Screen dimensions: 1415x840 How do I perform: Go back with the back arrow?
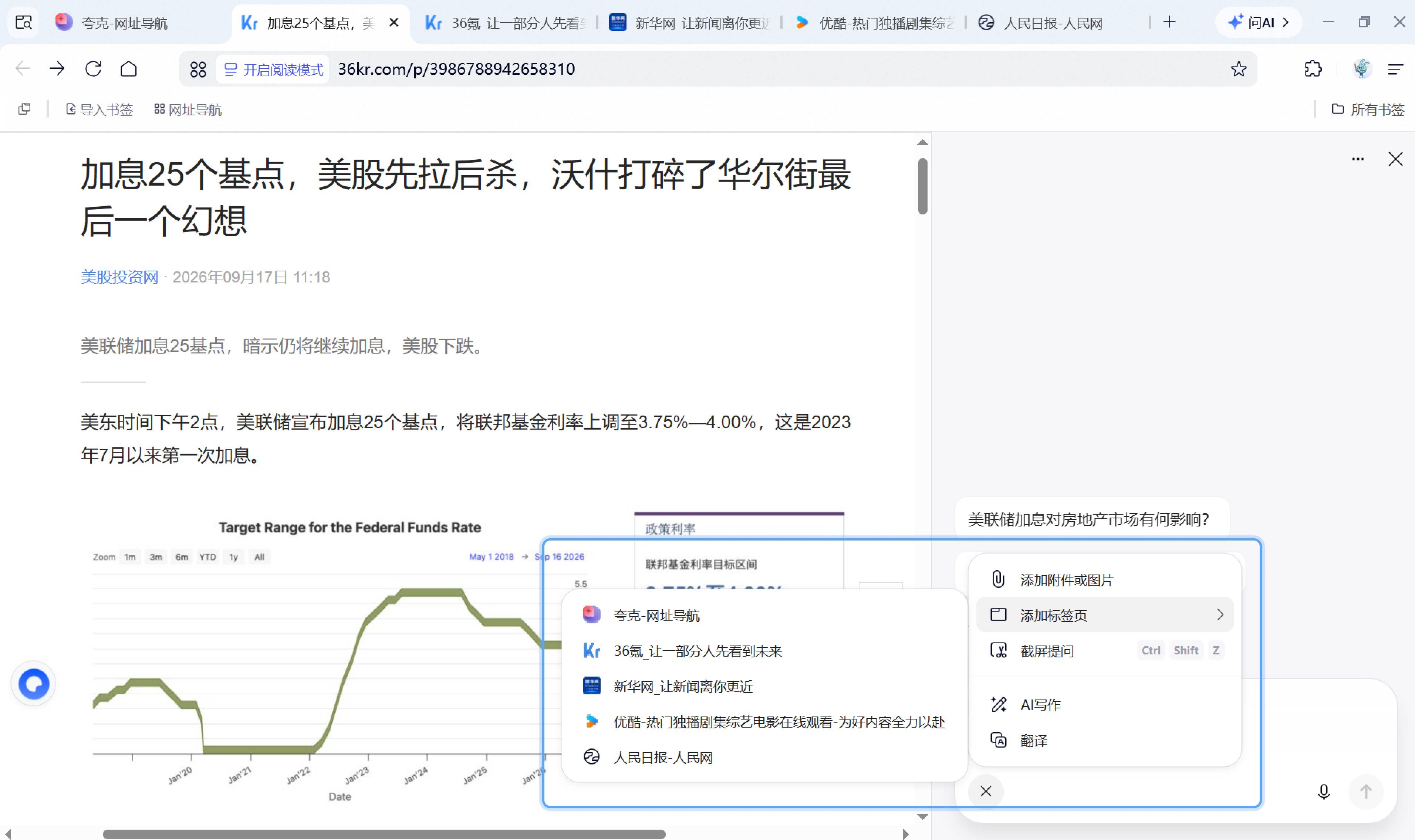[x=23, y=68]
